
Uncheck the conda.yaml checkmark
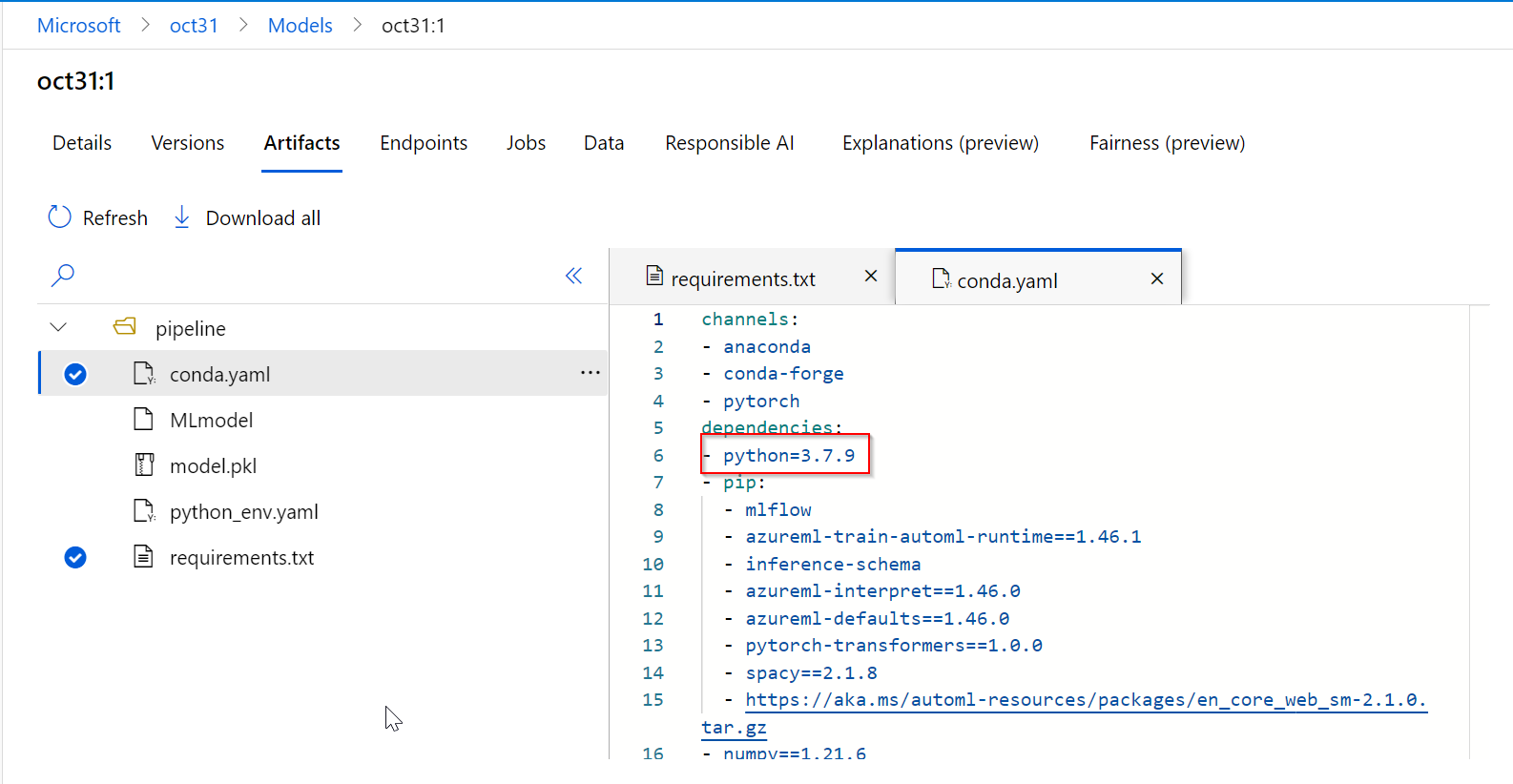tap(75, 374)
